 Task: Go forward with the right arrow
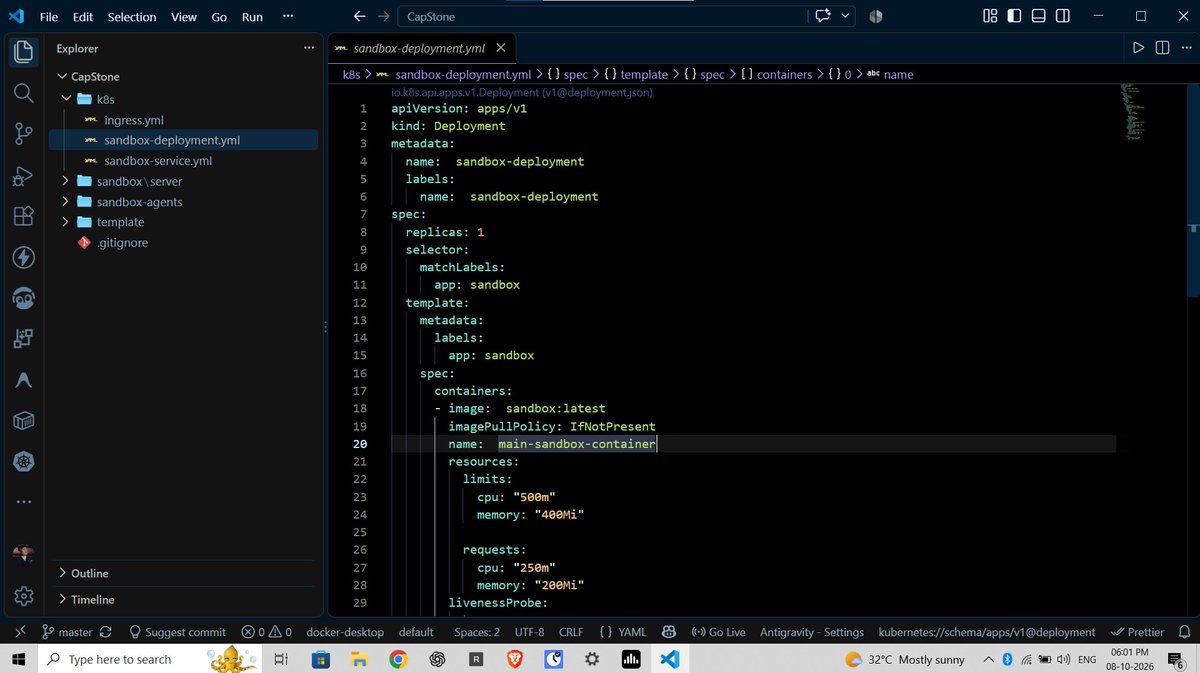(x=384, y=17)
